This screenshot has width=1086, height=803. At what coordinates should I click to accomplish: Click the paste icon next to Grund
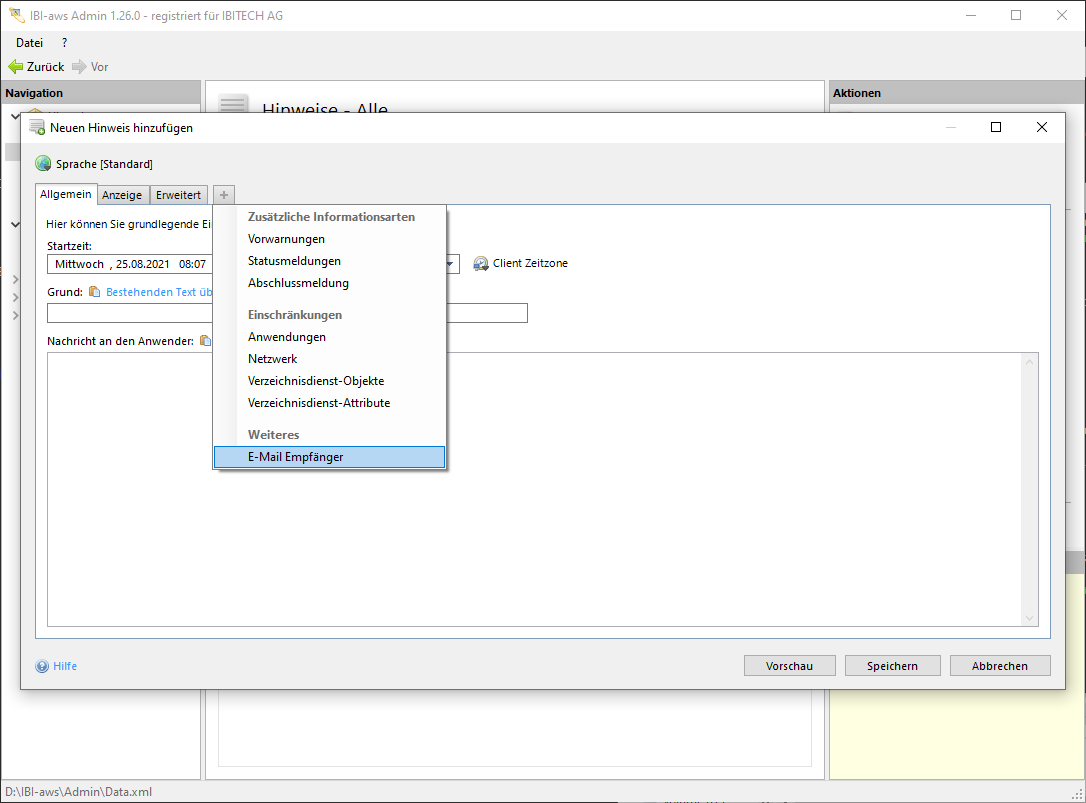click(95, 292)
